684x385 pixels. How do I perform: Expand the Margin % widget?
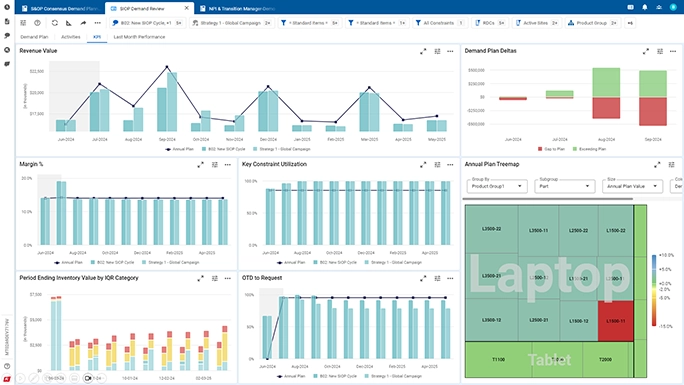(200, 165)
